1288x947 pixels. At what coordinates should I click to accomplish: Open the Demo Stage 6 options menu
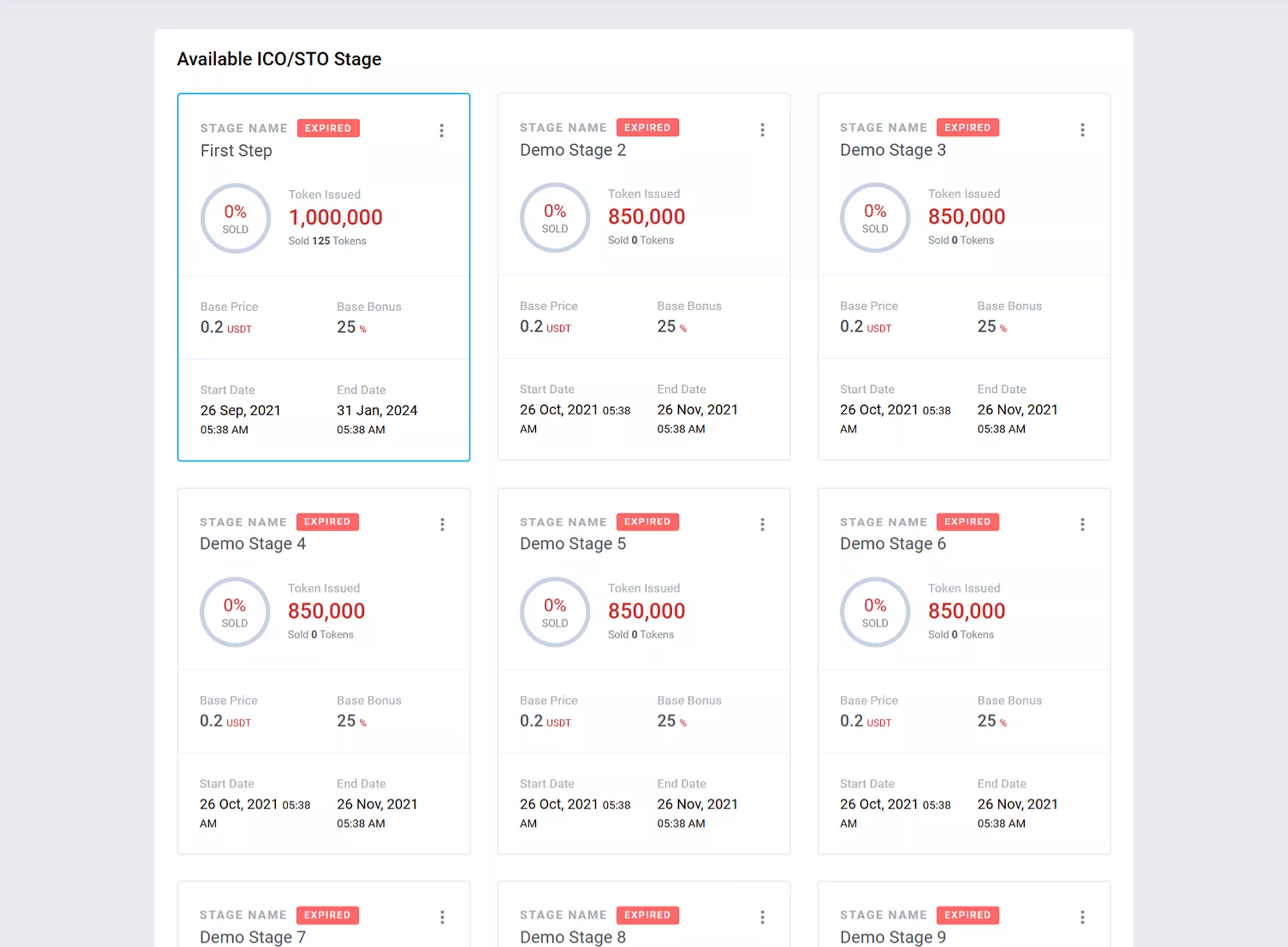point(1082,525)
